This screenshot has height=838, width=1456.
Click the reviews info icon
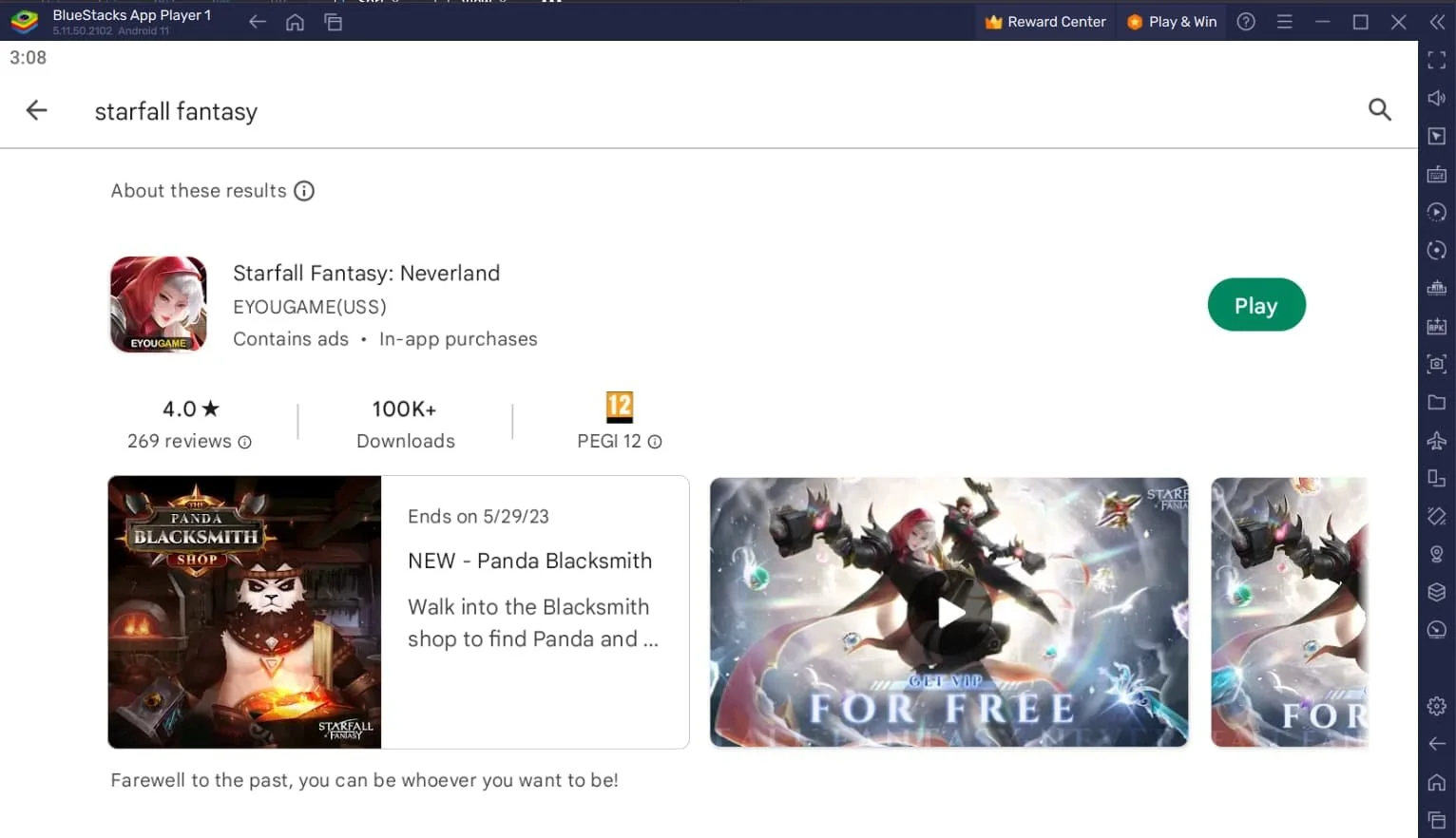click(x=245, y=442)
